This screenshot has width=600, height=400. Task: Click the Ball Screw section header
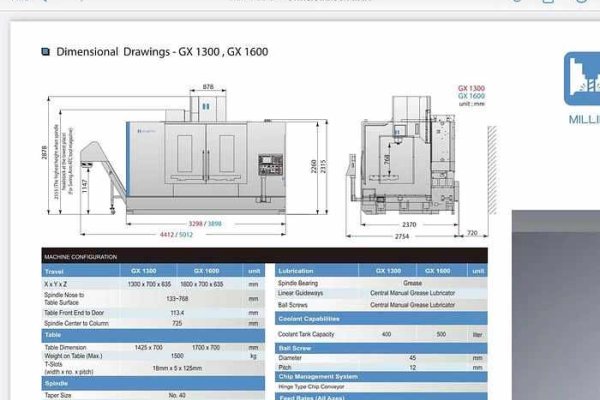[x=381, y=348]
